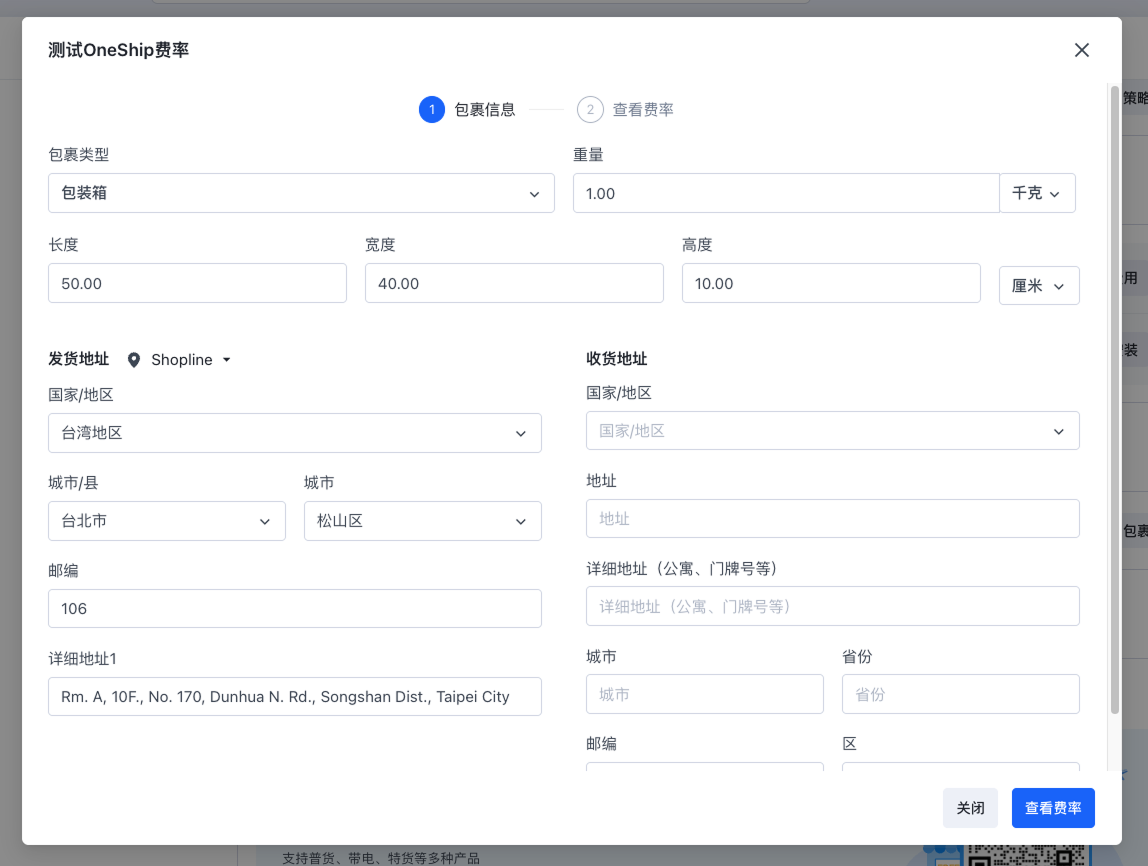Edit the height field showing 10.00
This screenshot has width=1148, height=866.
pos(831,283)
